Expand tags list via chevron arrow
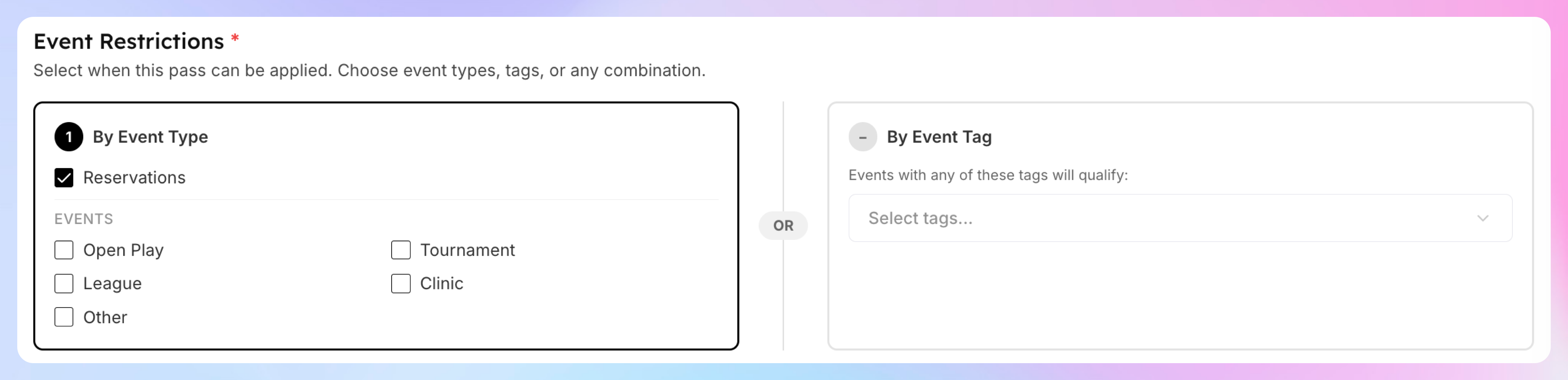Viewport: 1568px width, 380px height. pos(1482,218)
